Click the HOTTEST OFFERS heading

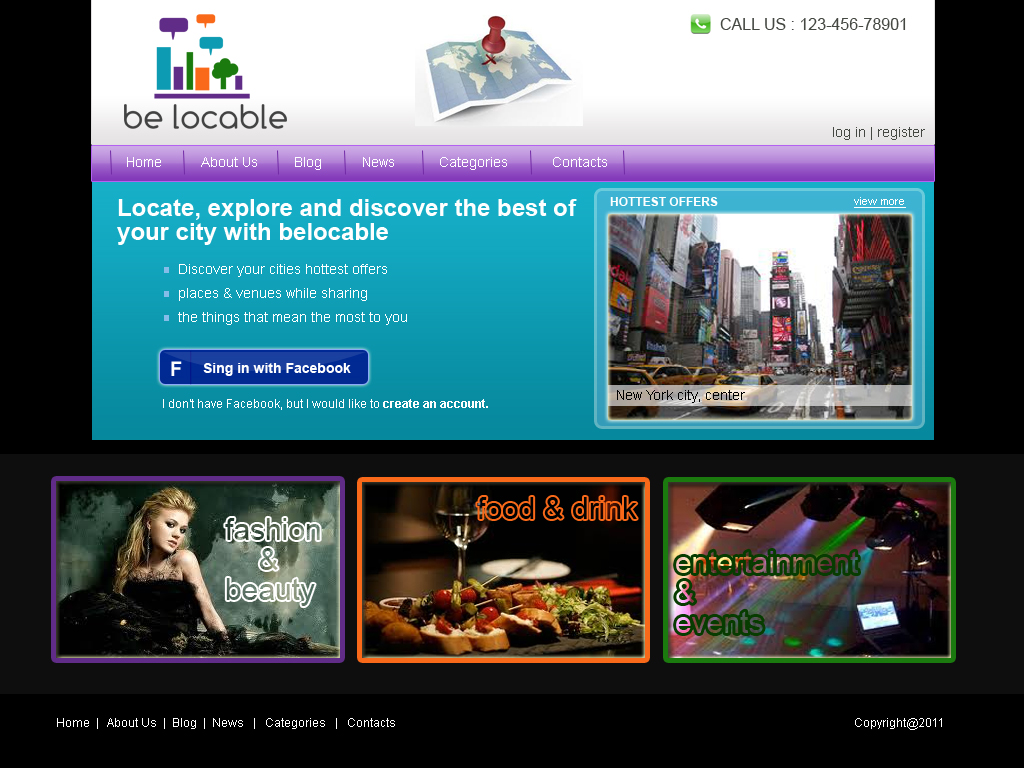coord(664,202)
